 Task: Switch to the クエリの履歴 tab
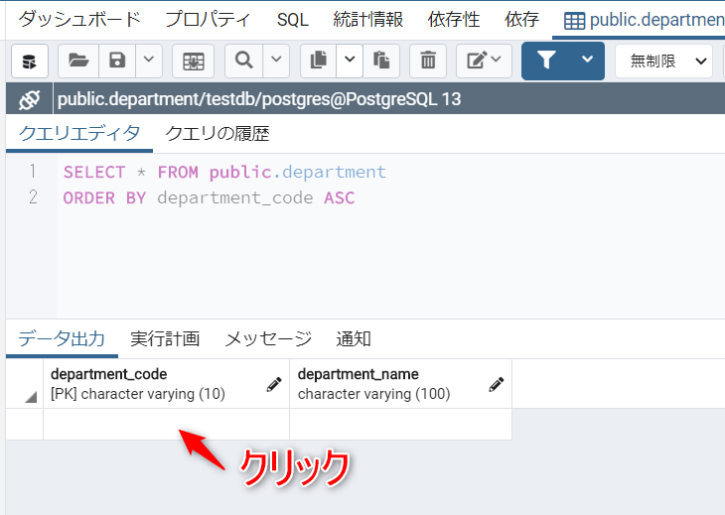coord(217,134)
